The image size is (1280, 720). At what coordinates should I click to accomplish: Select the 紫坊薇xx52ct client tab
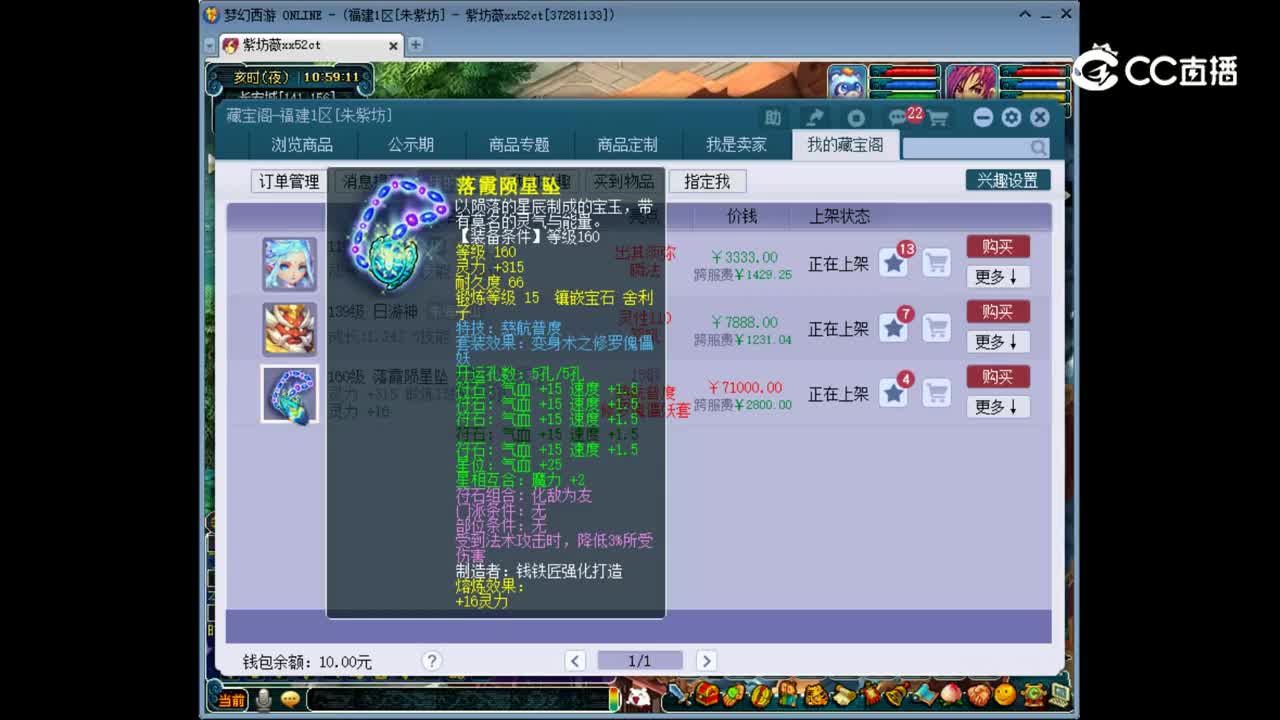[x=310, y=45]
